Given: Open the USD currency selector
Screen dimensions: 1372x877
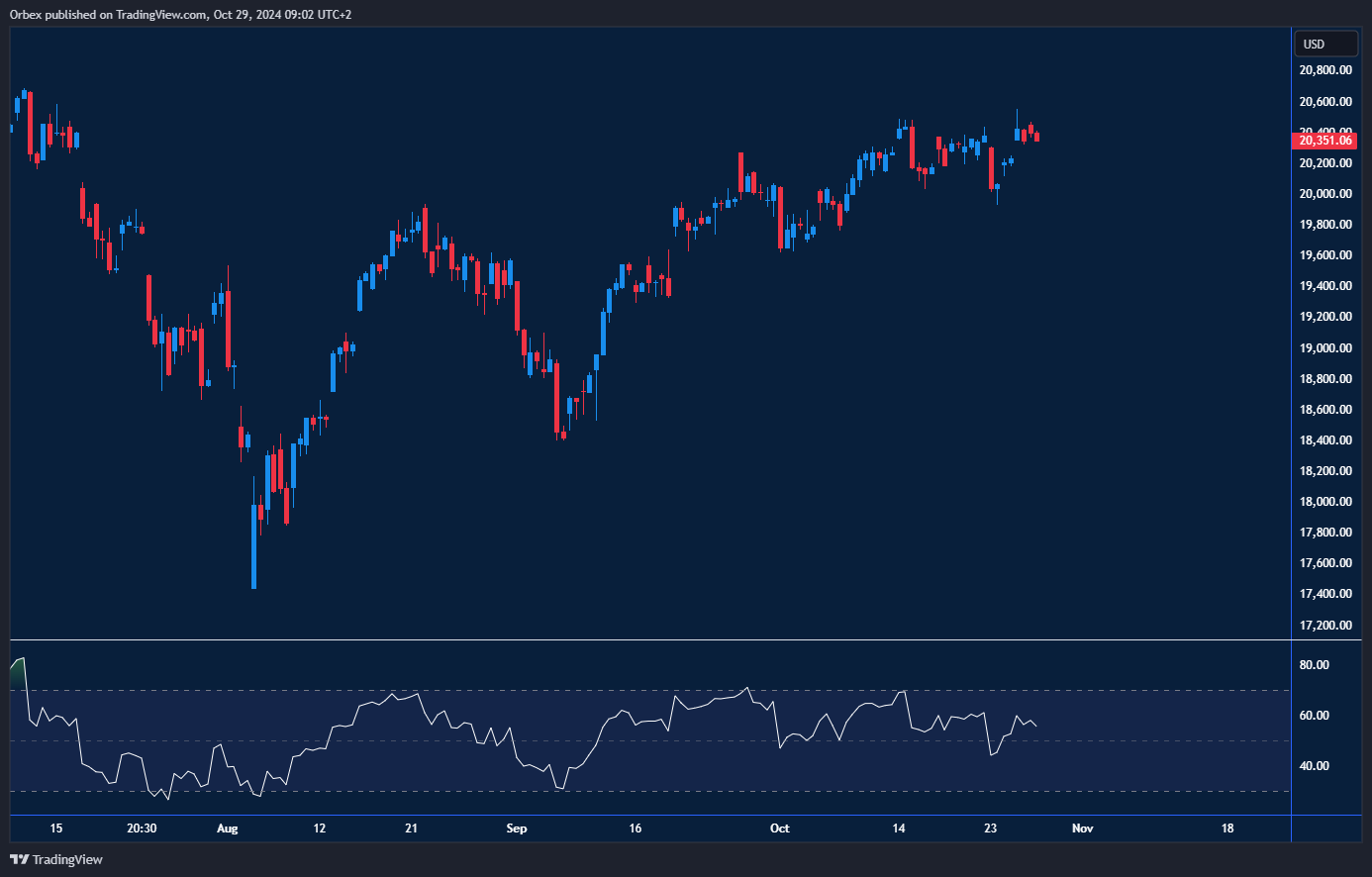Looking at the screenshot, I should pos(1325,44).
